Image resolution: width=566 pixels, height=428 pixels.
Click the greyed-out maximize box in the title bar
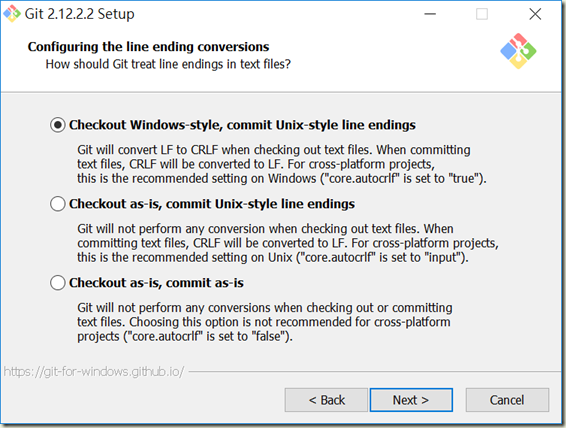[482, 14]
